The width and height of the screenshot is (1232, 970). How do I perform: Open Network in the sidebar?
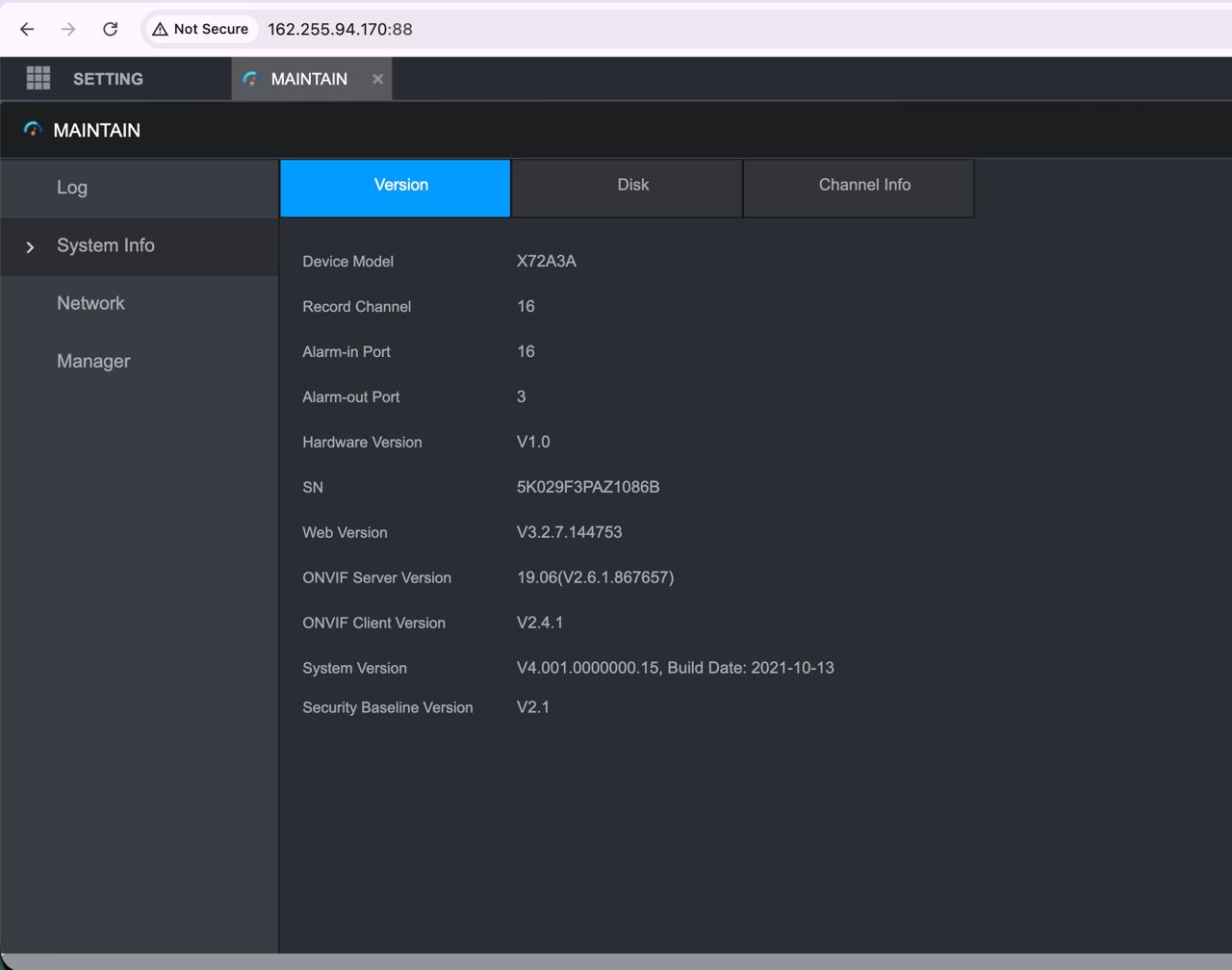pos(140,303)
